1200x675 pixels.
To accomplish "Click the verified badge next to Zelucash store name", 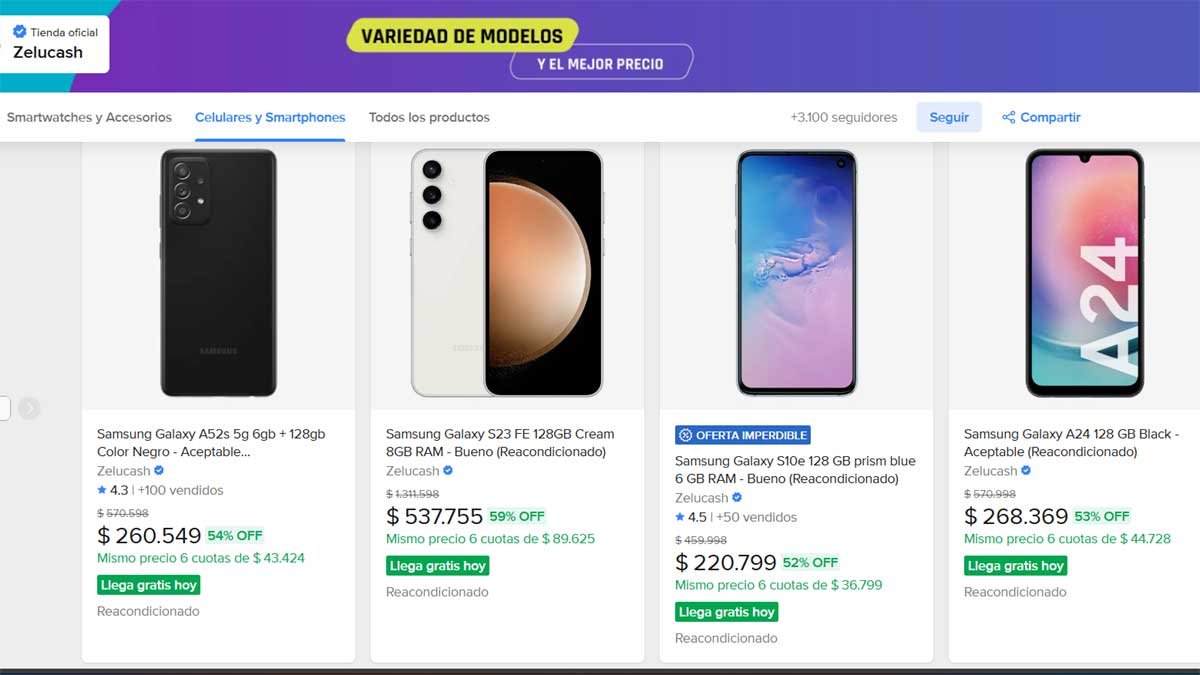I will pyautogui.click(x=159, y=470).
